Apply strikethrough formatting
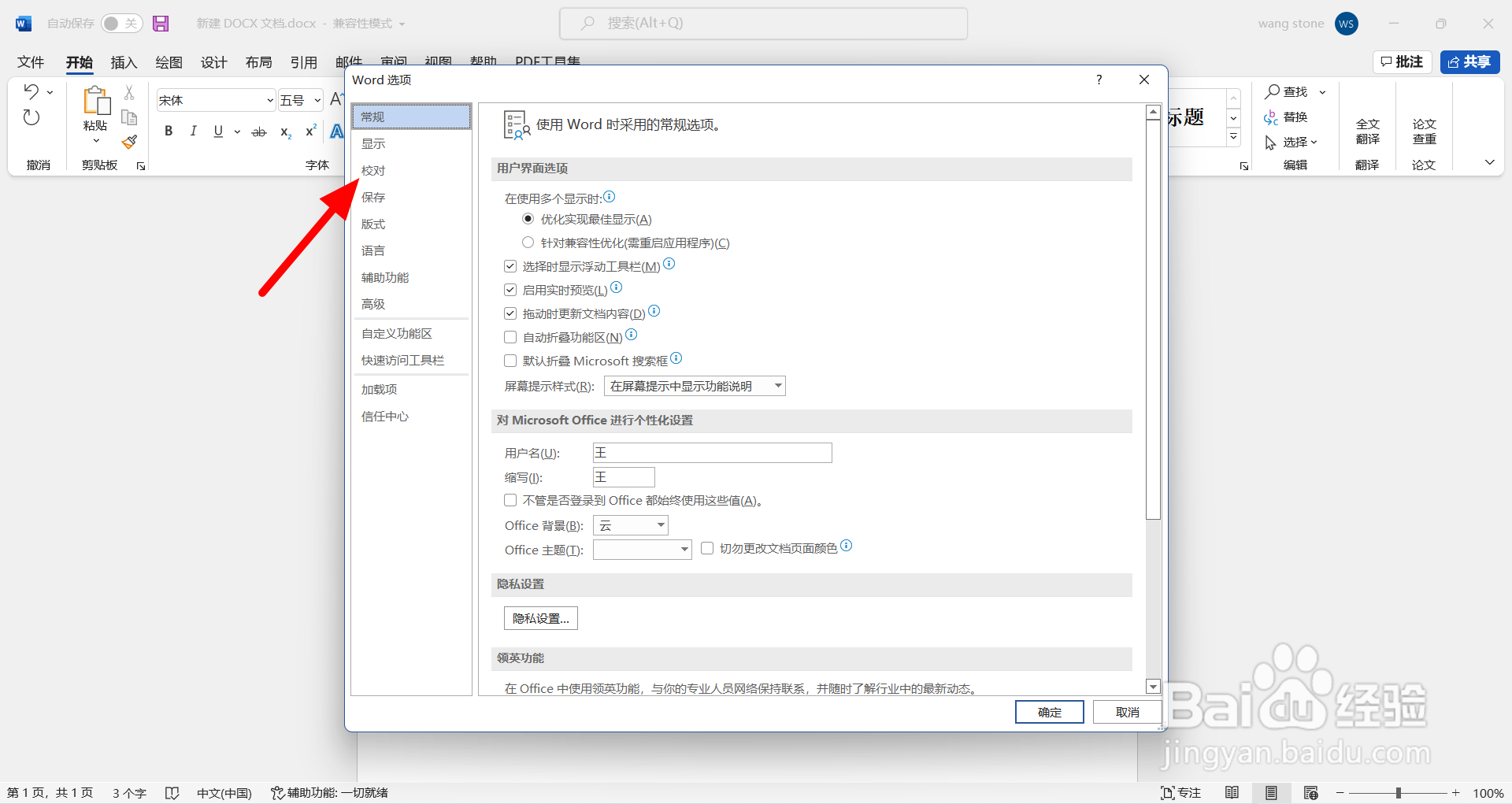This screenshot has width=1512, height=804. 259,132
